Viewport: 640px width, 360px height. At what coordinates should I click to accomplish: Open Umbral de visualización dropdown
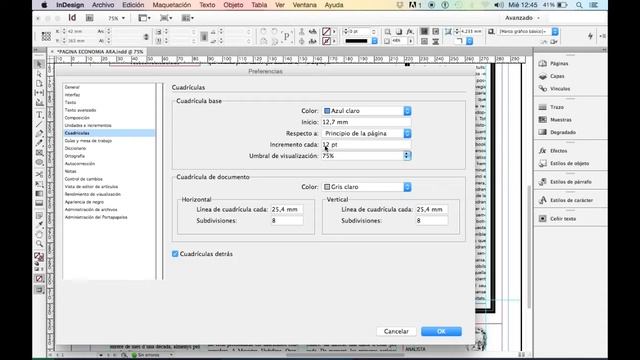click(407, 156)
